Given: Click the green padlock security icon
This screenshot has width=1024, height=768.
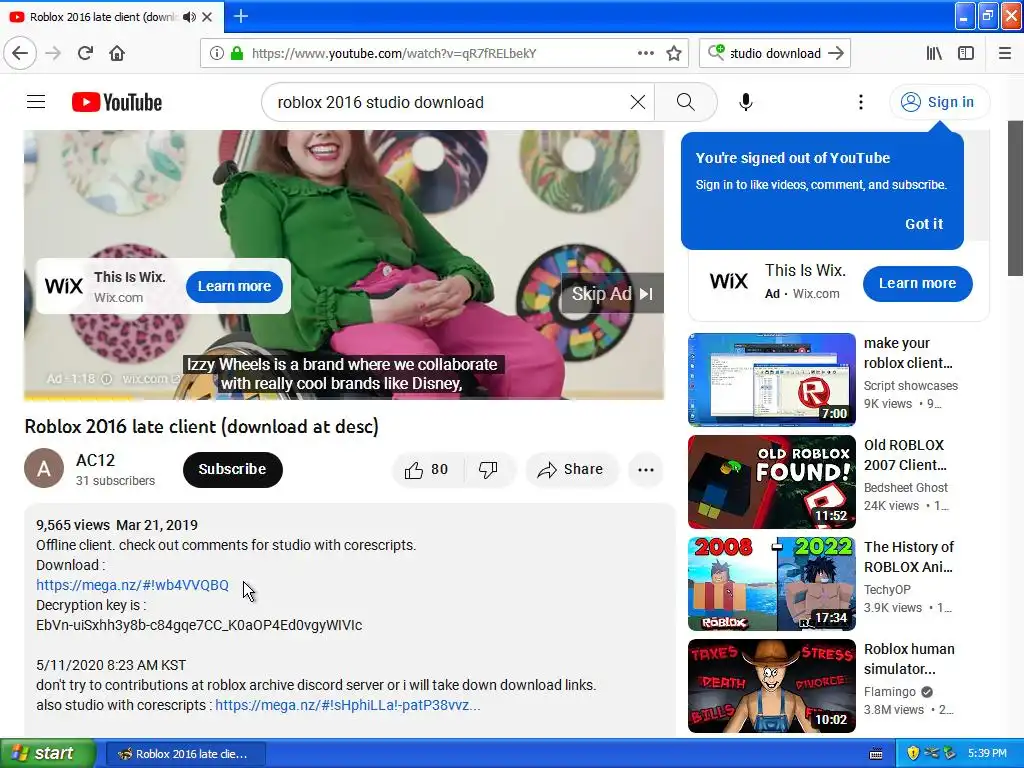Looking at the screenshot, I should [x=237, y=53].
